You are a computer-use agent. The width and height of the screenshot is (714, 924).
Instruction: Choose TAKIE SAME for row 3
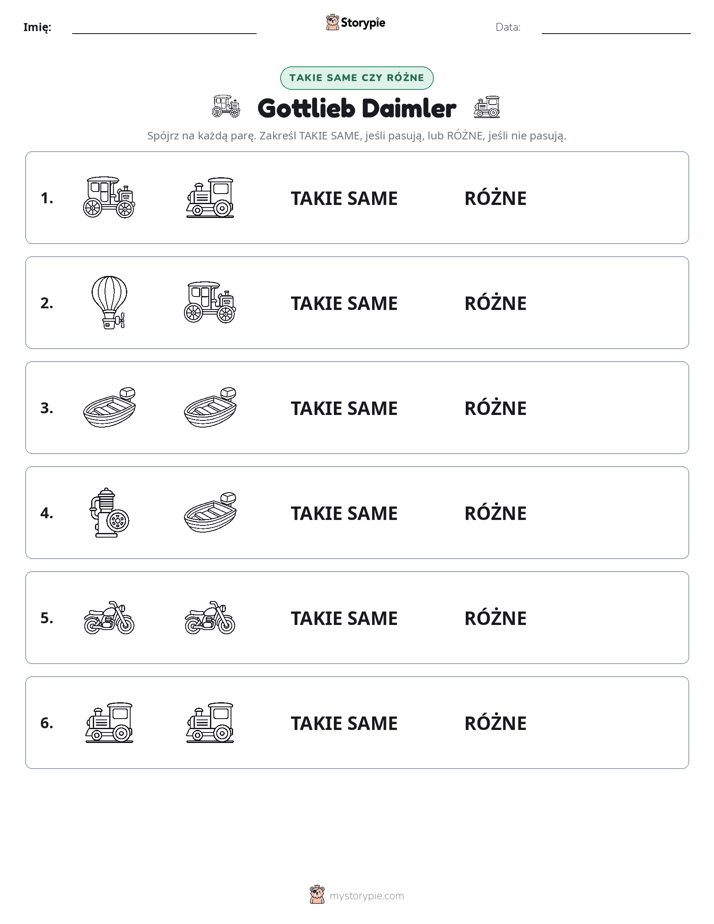(344, 408)
